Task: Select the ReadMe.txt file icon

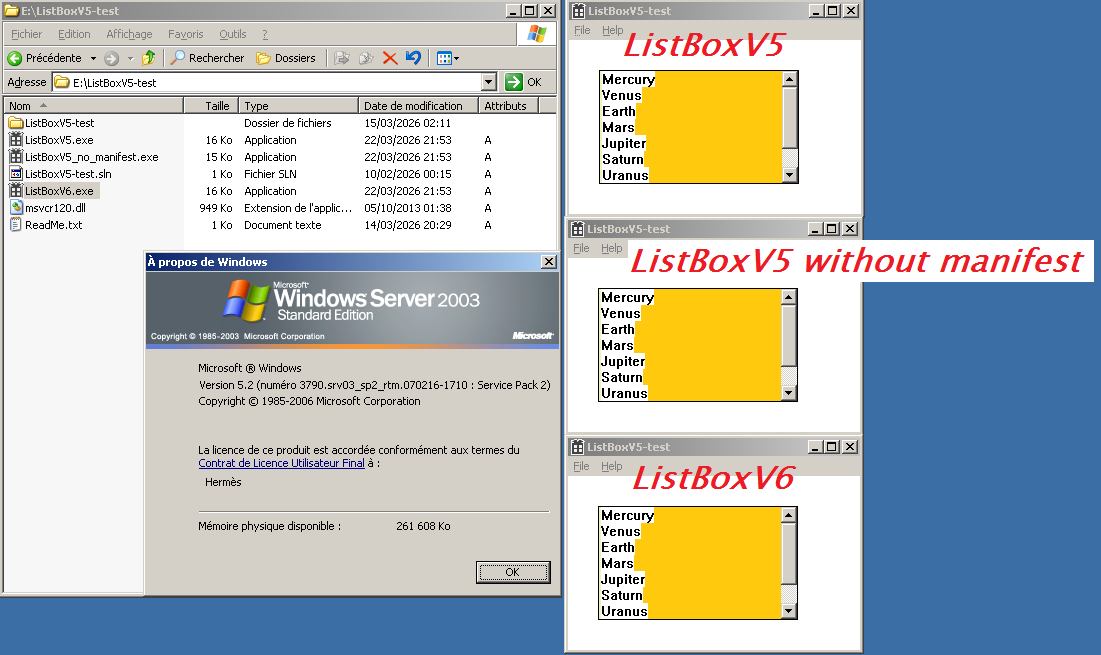Action: (x=16, y=225)
